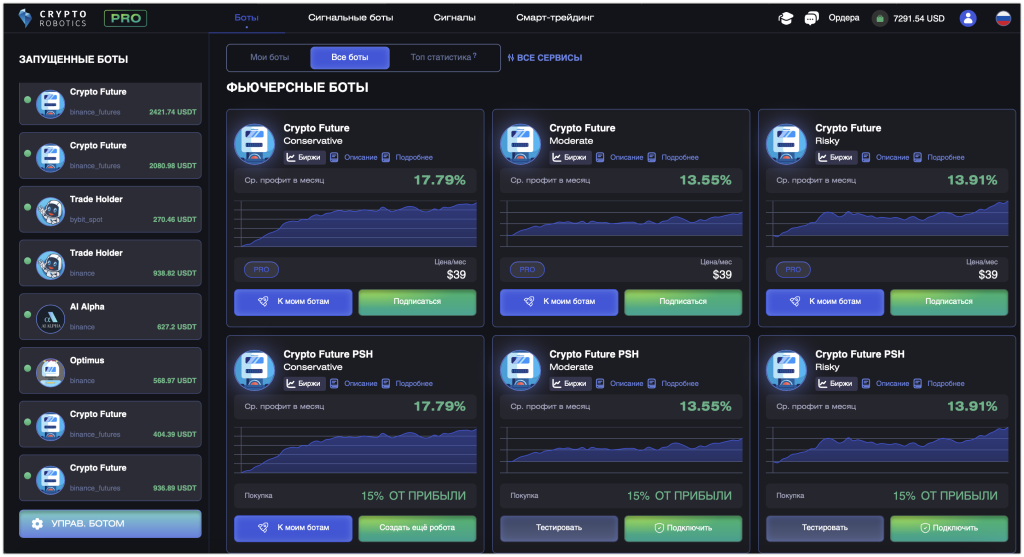Open the Боты tab

click(246, 18)
